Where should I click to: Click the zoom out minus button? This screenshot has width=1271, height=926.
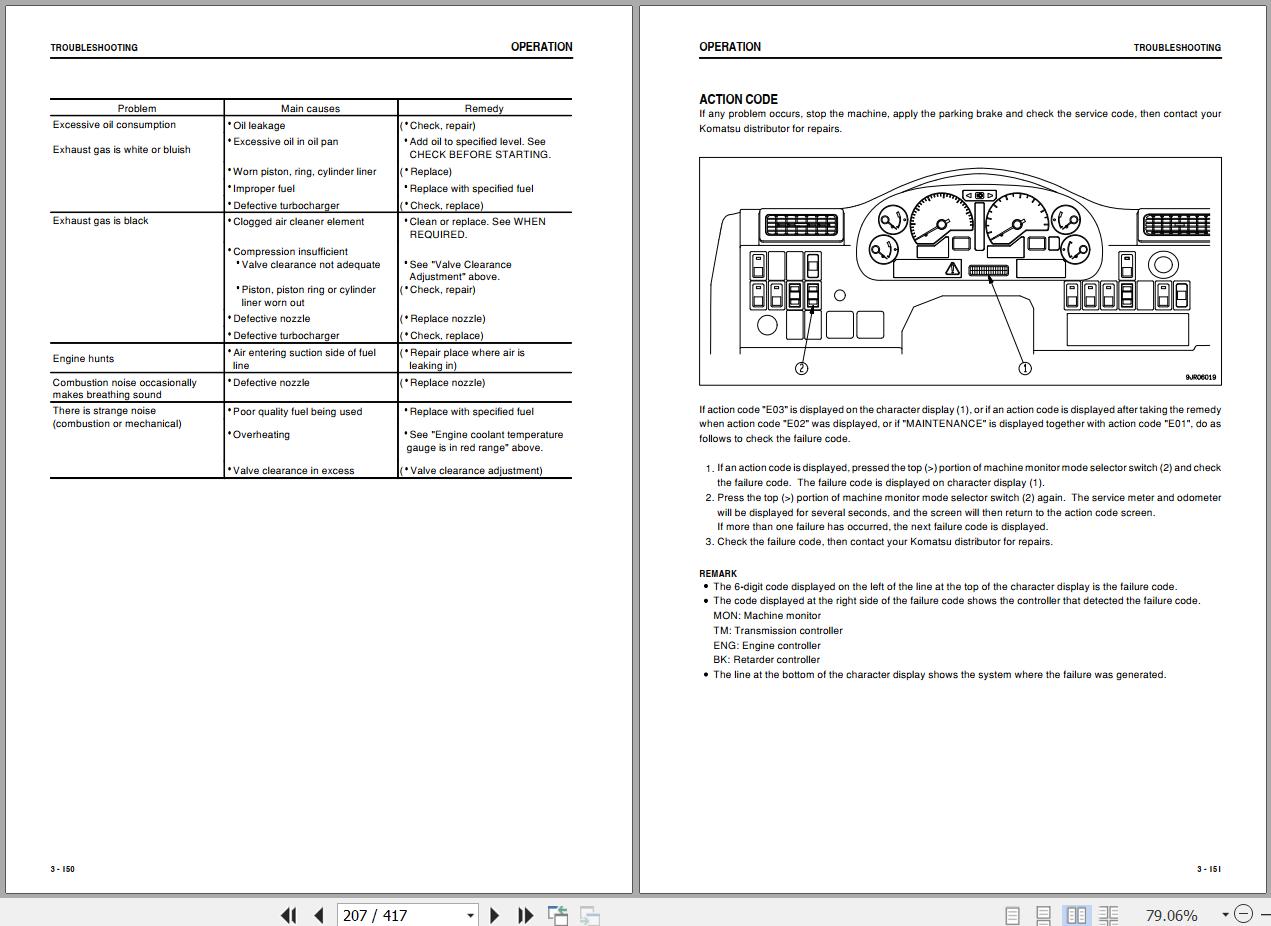click(x=1243, y=914)
